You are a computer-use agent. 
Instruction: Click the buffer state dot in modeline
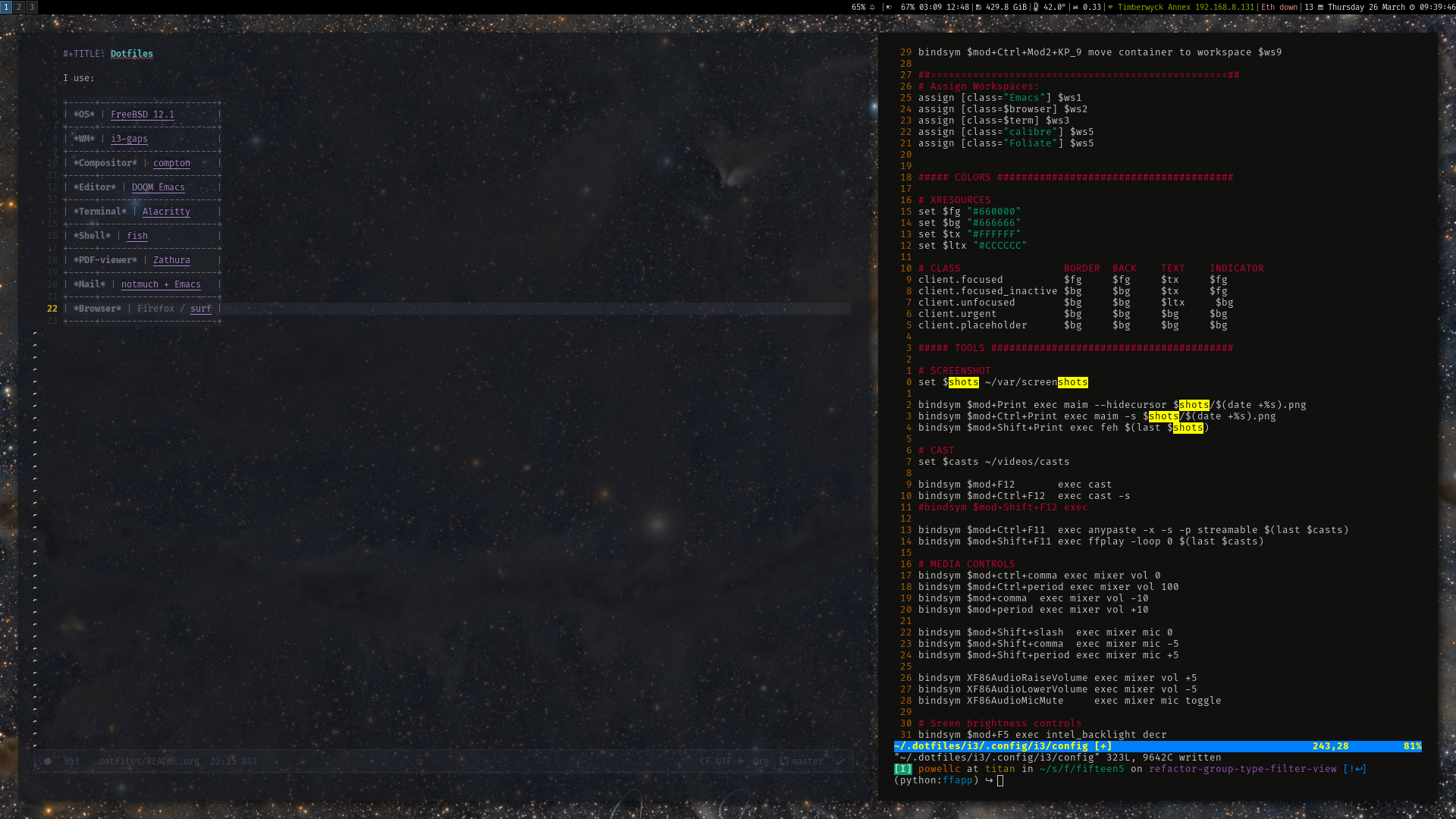[48, 761]
